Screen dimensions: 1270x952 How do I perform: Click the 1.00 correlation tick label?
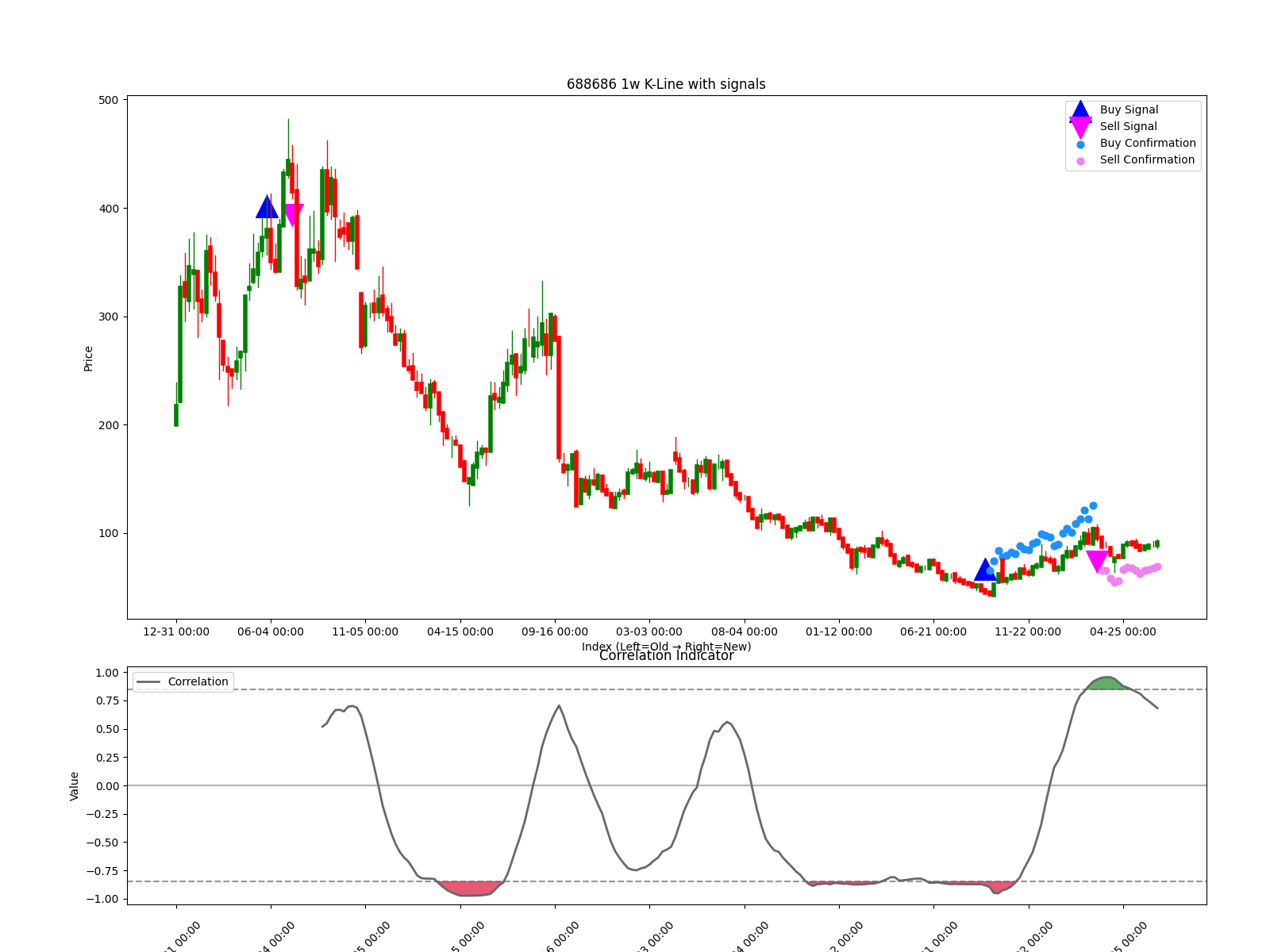[106, 673]
